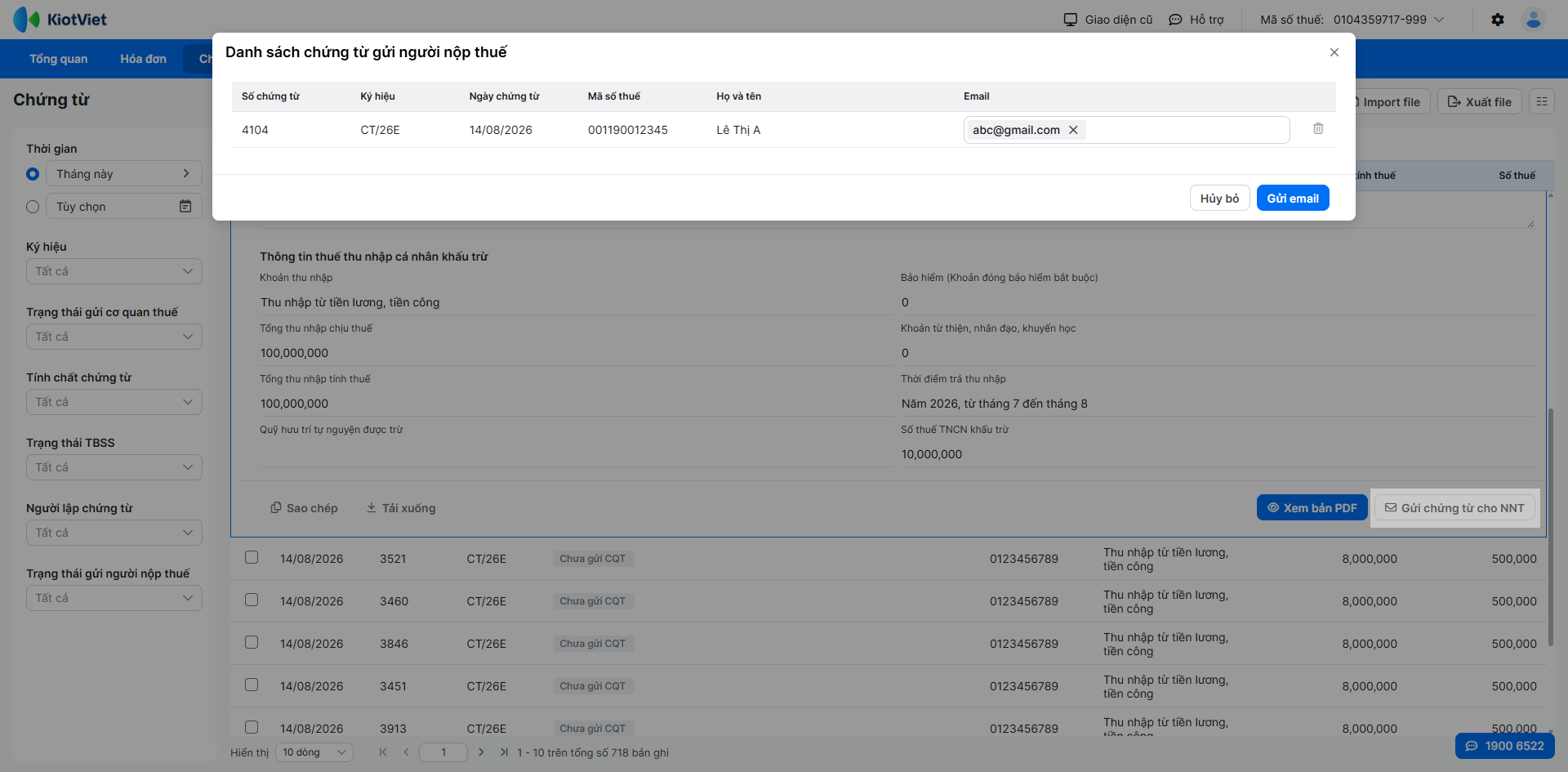The image size is (1568, 772).
Task: Close the Danh sách chứng từ dialog
Action: pos(1334,52)
